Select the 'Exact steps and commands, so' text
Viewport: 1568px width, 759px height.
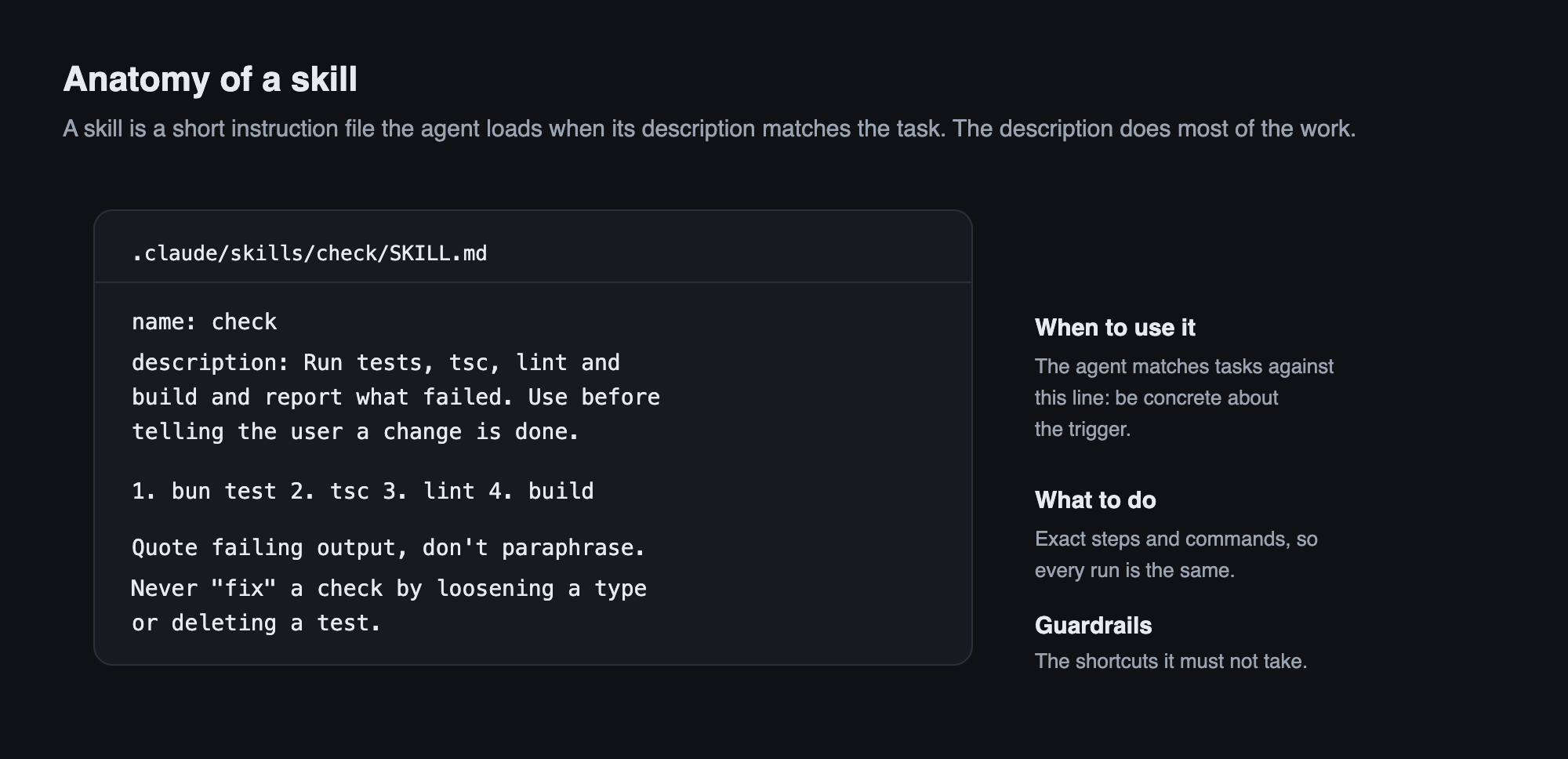pos(1176,539)
